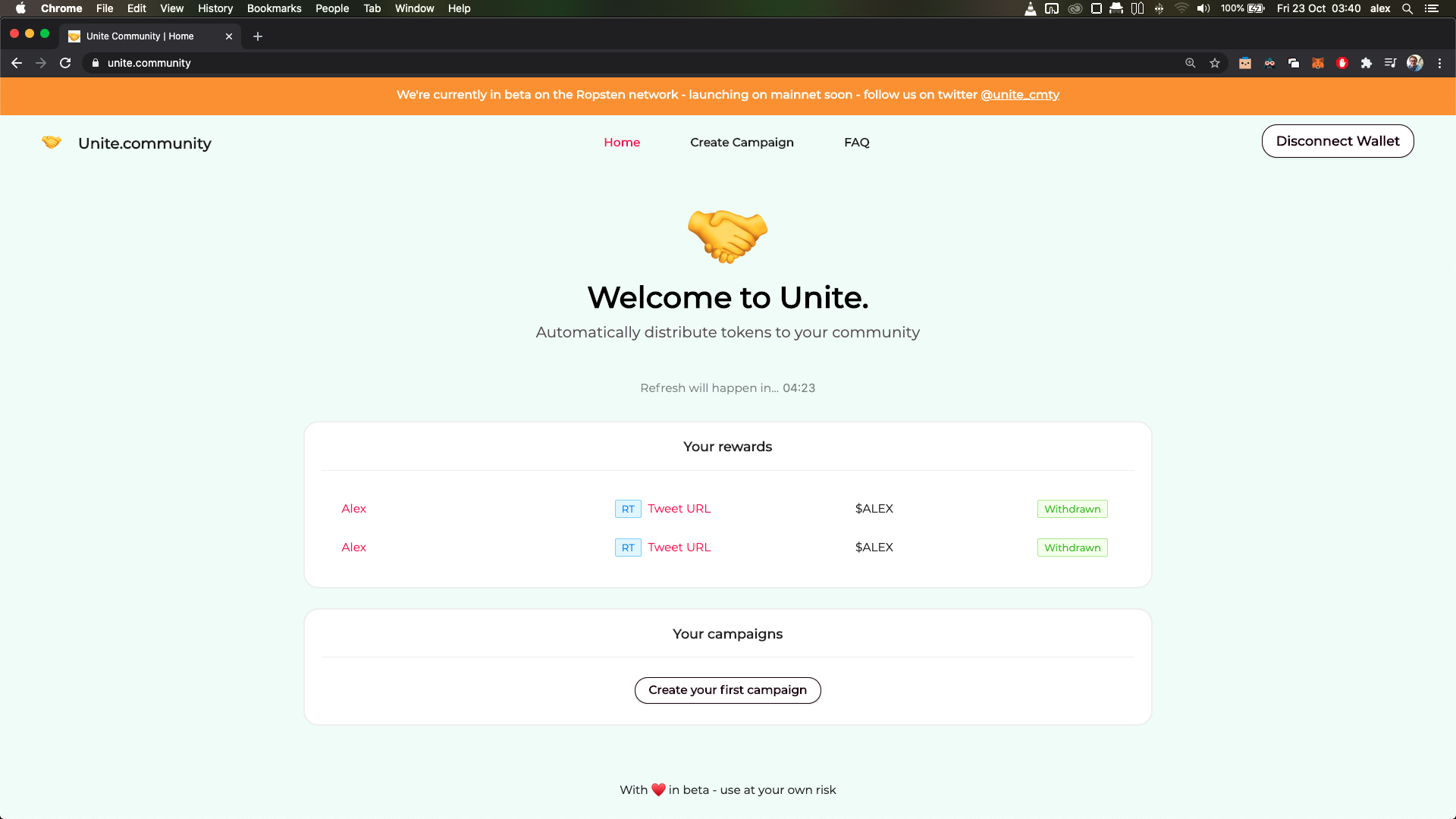Click Create your first campaign button
Screen dimensions: 1456x819
(x=728, y=690)
